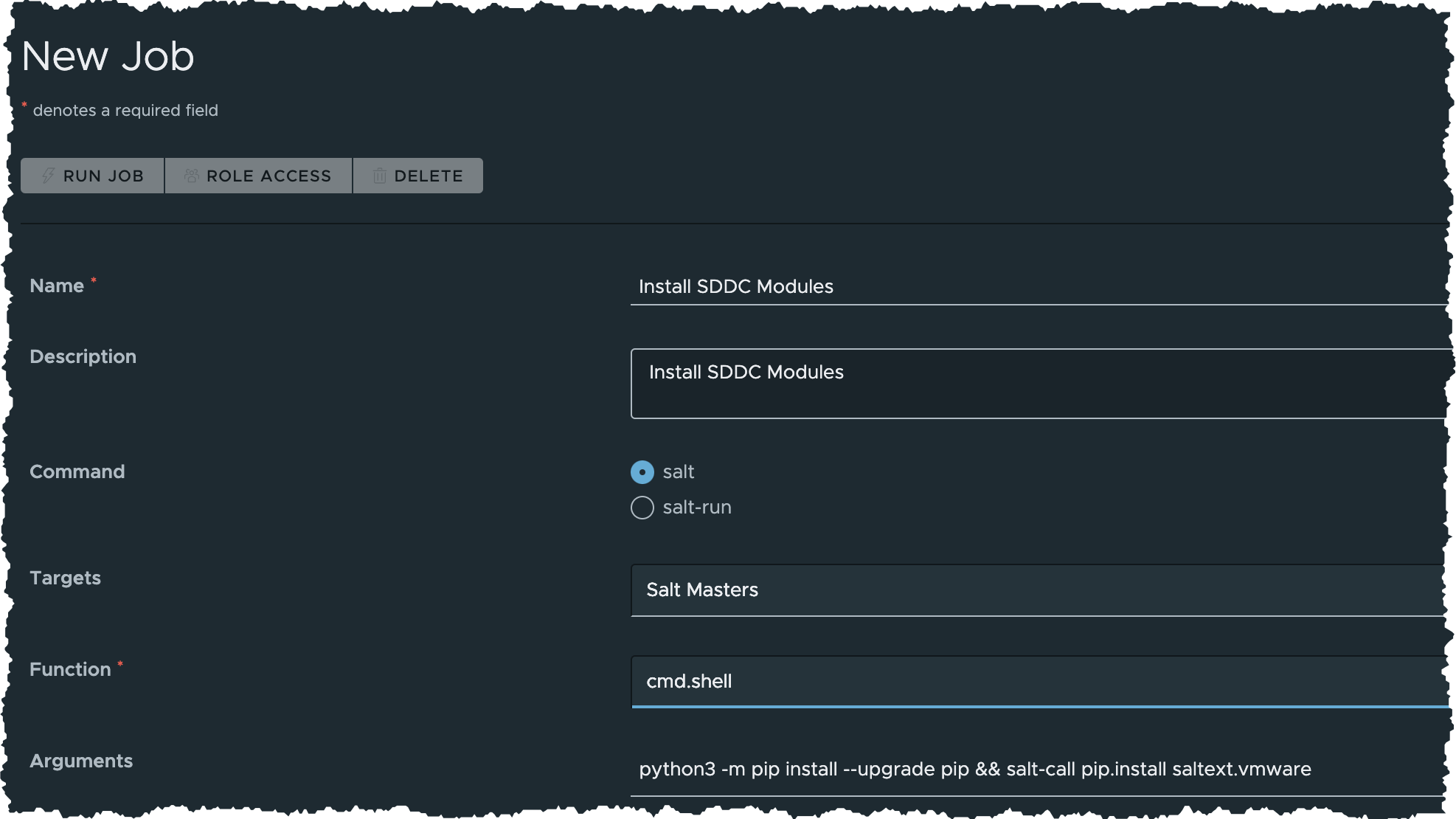Click the lightning bolt icon on Run Job

coord(48,176)
